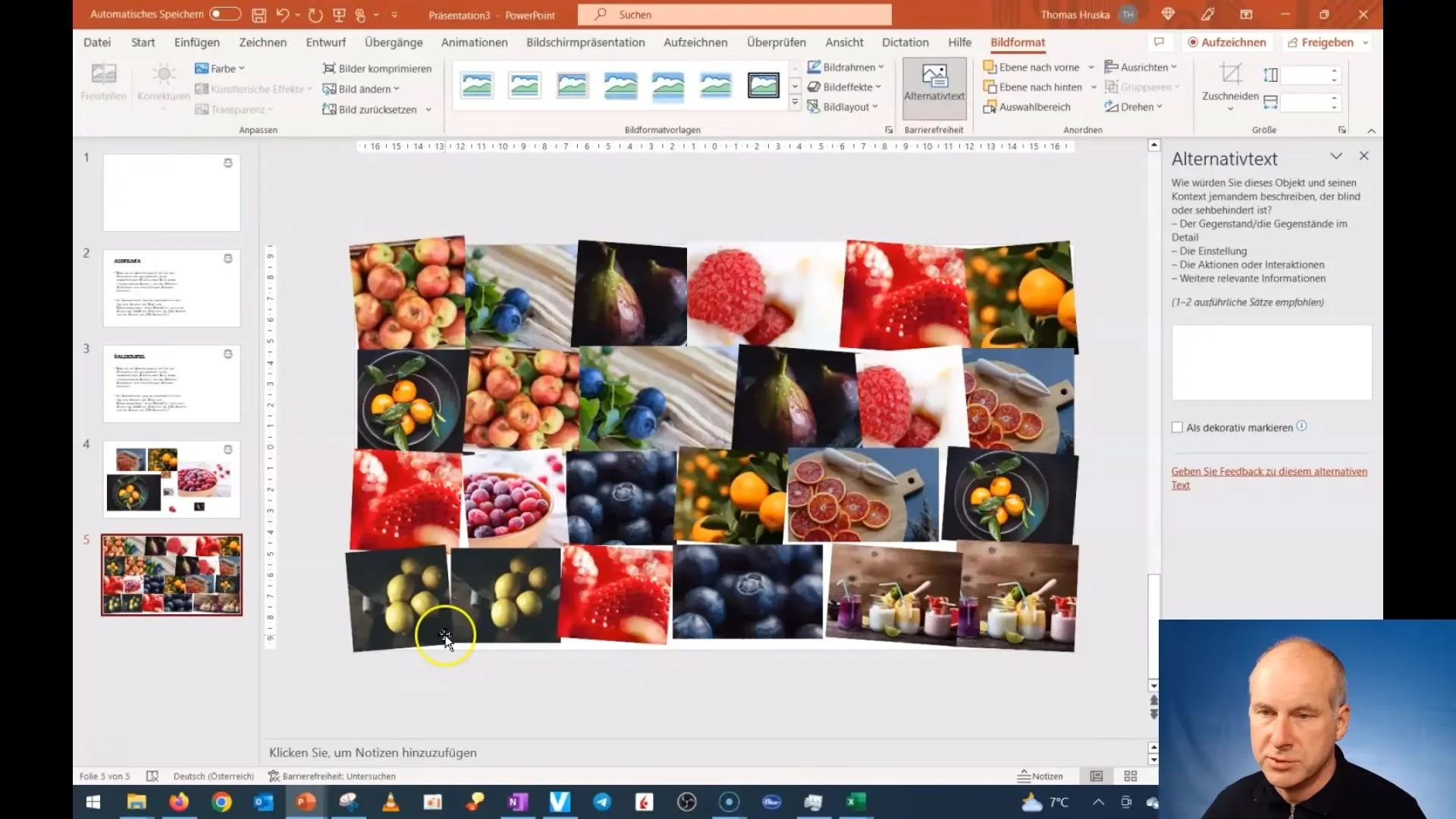The image size is (1456, 819).
Task: Open the Bildformat ribbon tab
Action: pyautogui.click(x=1017, y=42)
